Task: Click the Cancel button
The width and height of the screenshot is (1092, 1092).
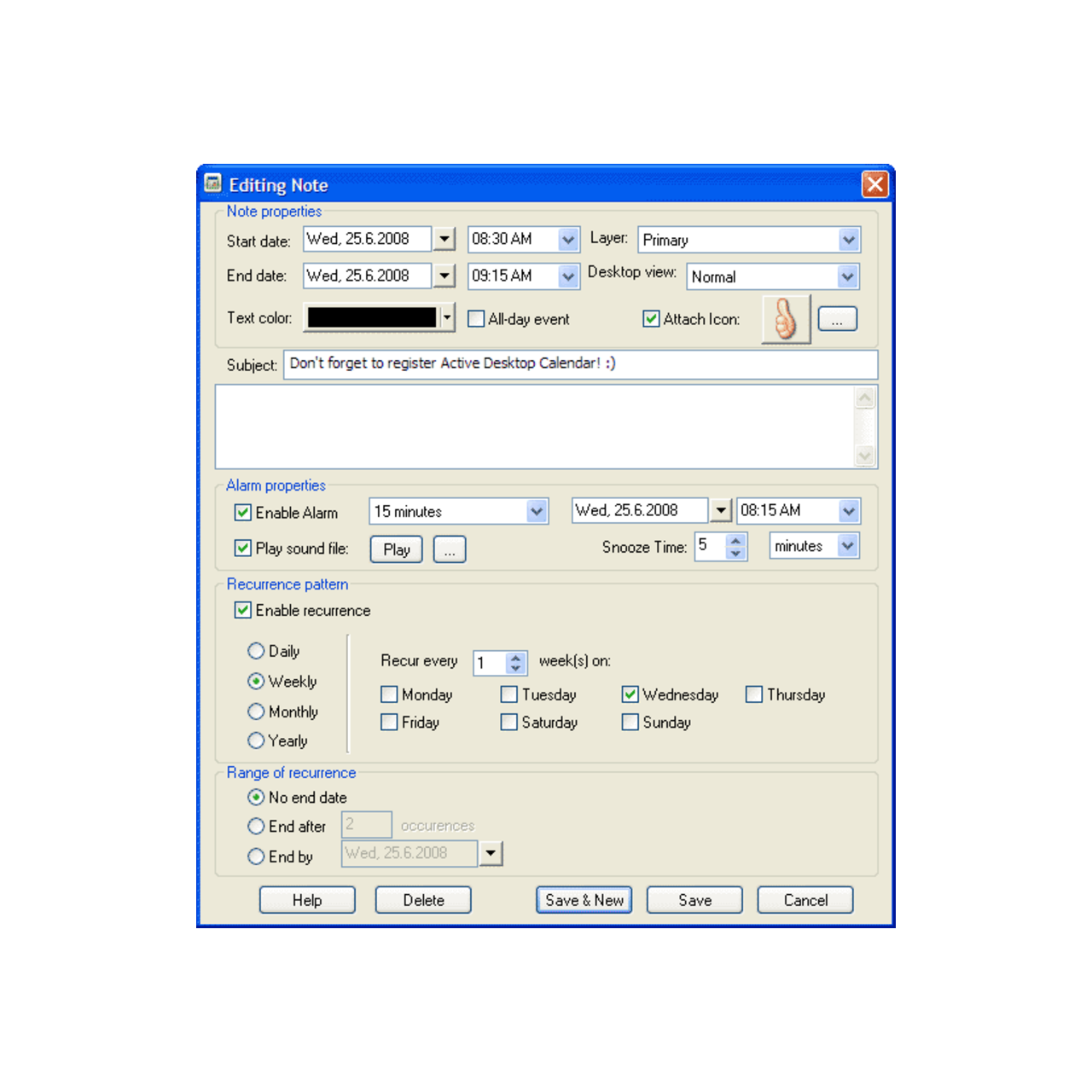Action: pos(805,900)
